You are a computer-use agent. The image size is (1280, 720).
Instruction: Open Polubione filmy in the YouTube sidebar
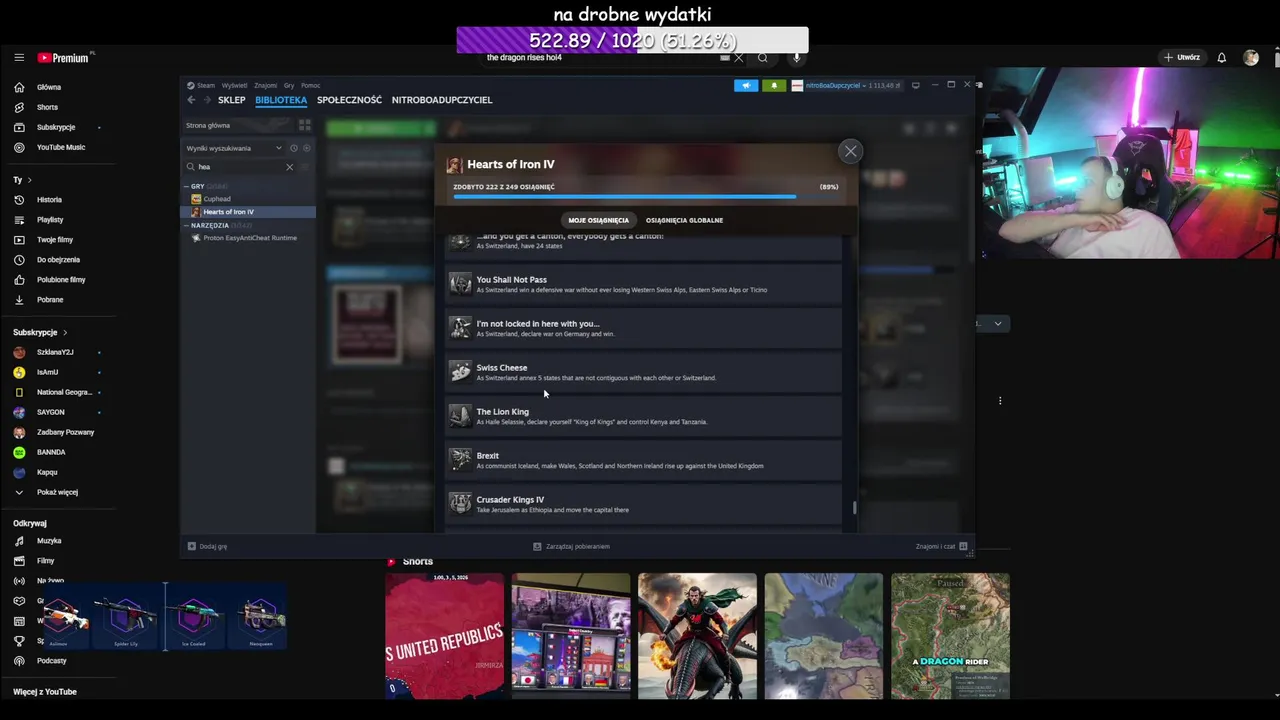pos(61,280)
